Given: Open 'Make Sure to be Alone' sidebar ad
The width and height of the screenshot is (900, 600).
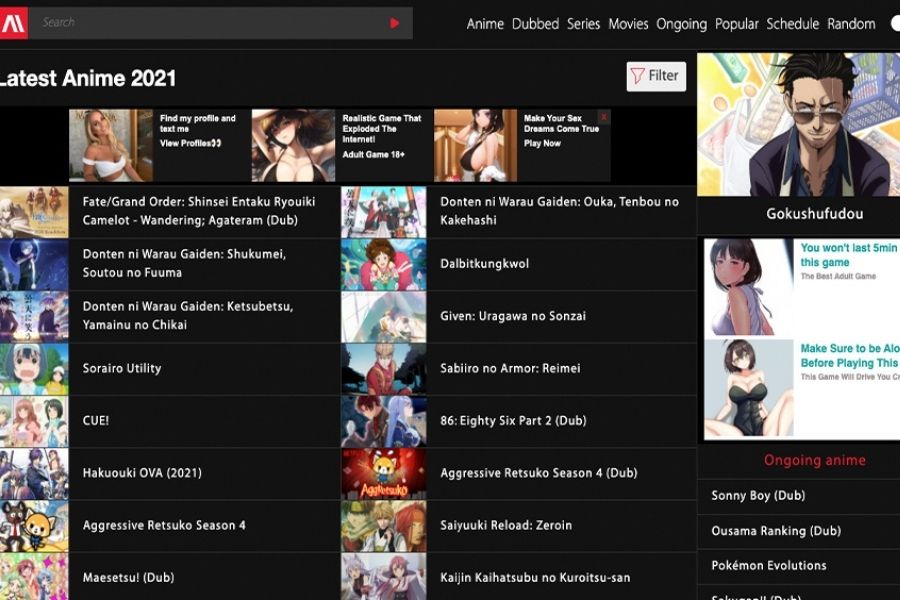Looking at the screenshot, I should click(x=802, y=389).
